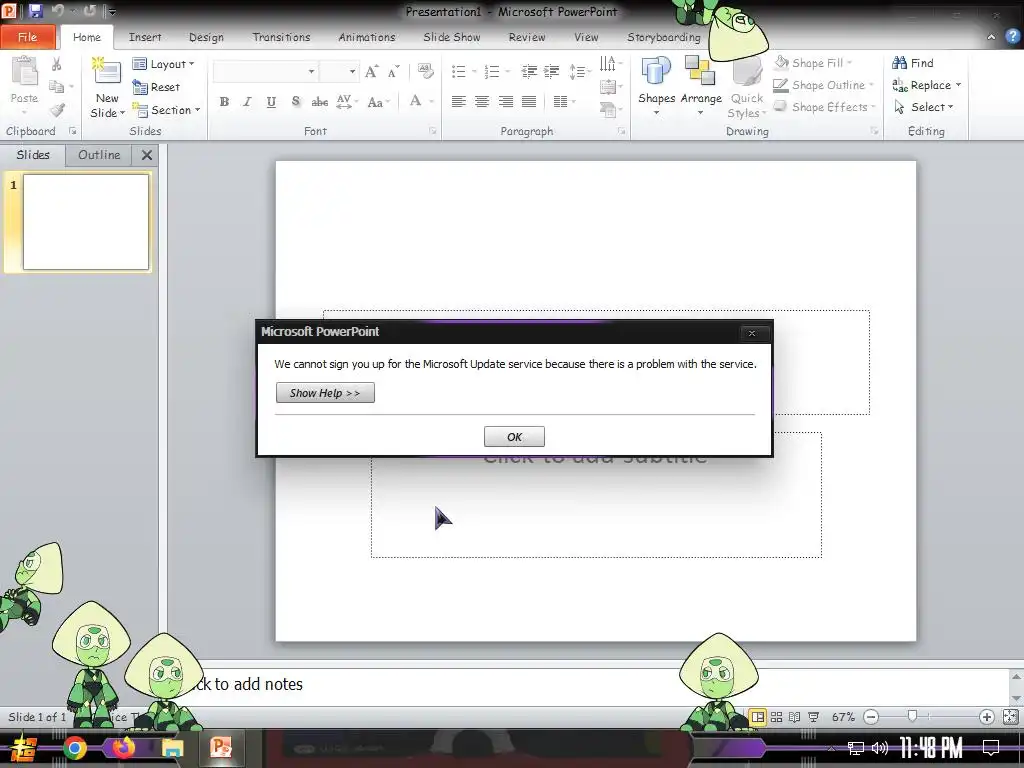Image resolution: width=1024 pixels, height=768 pixels.
Task: Increase list indent level
Action: (552, 71)
